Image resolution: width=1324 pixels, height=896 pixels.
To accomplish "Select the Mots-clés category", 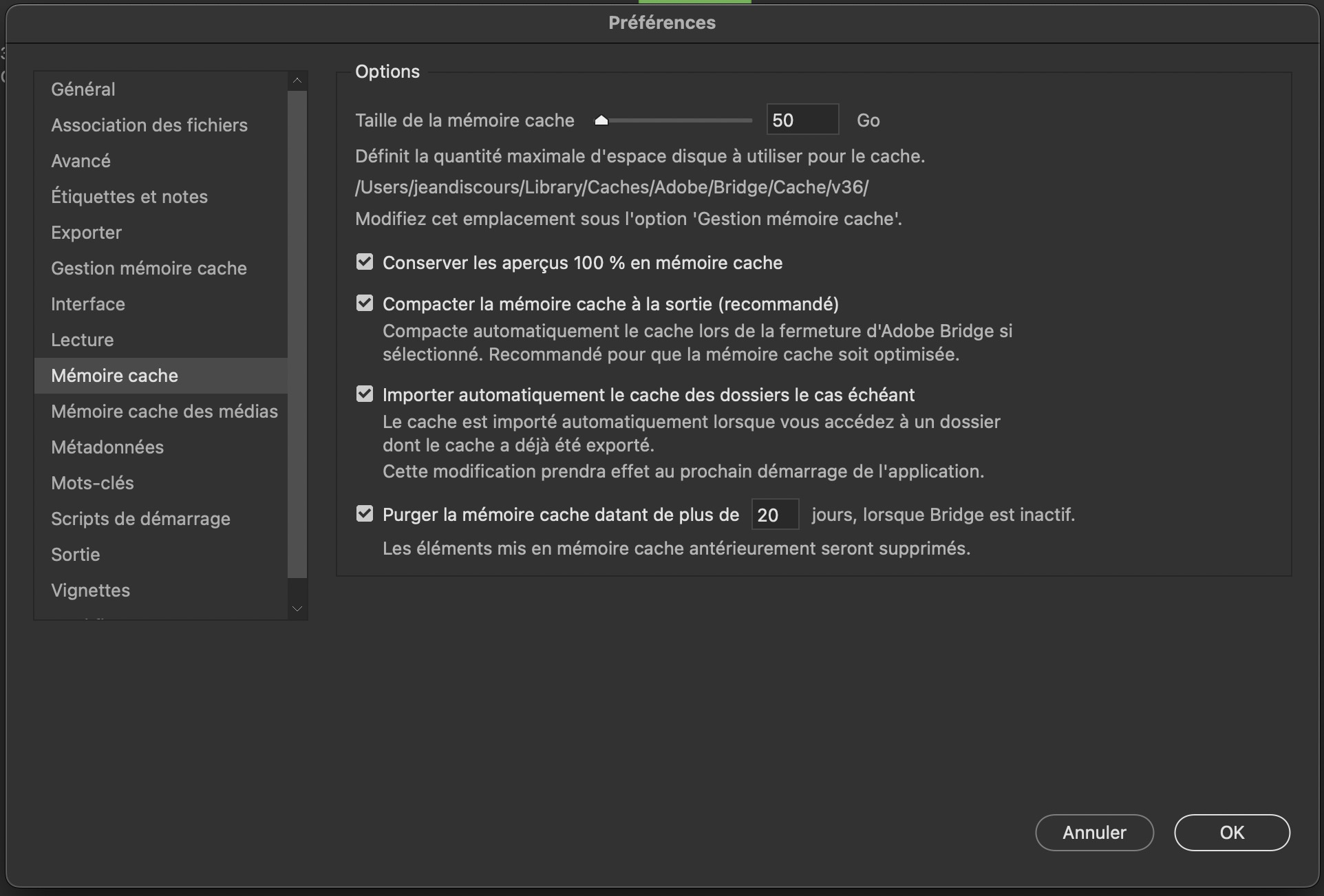I will tap(92, 482).
